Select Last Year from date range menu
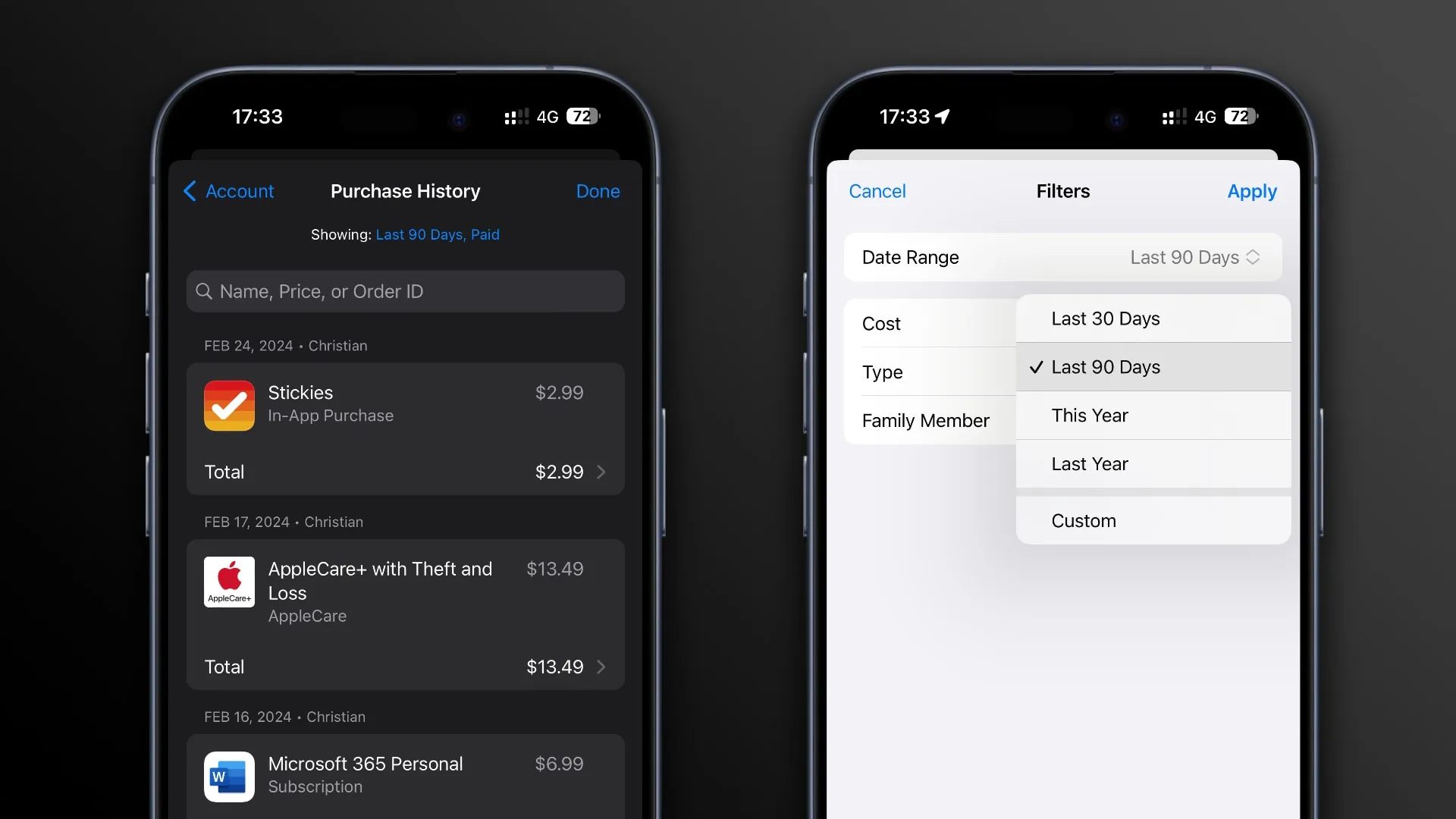The width and height of the screenshot is (1456, 819). click(x=1153, y=463)
